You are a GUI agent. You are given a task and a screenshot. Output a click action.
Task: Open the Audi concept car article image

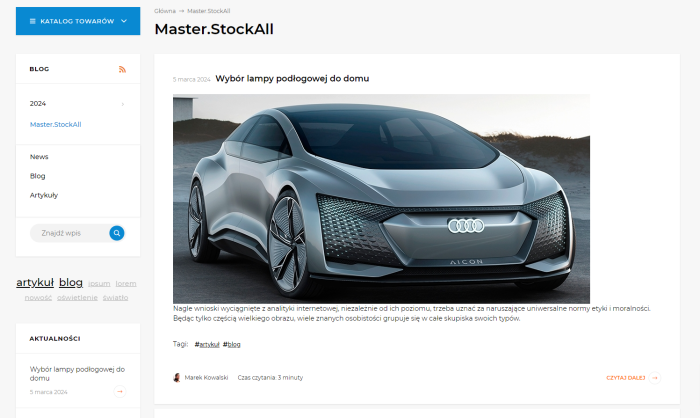381,198
